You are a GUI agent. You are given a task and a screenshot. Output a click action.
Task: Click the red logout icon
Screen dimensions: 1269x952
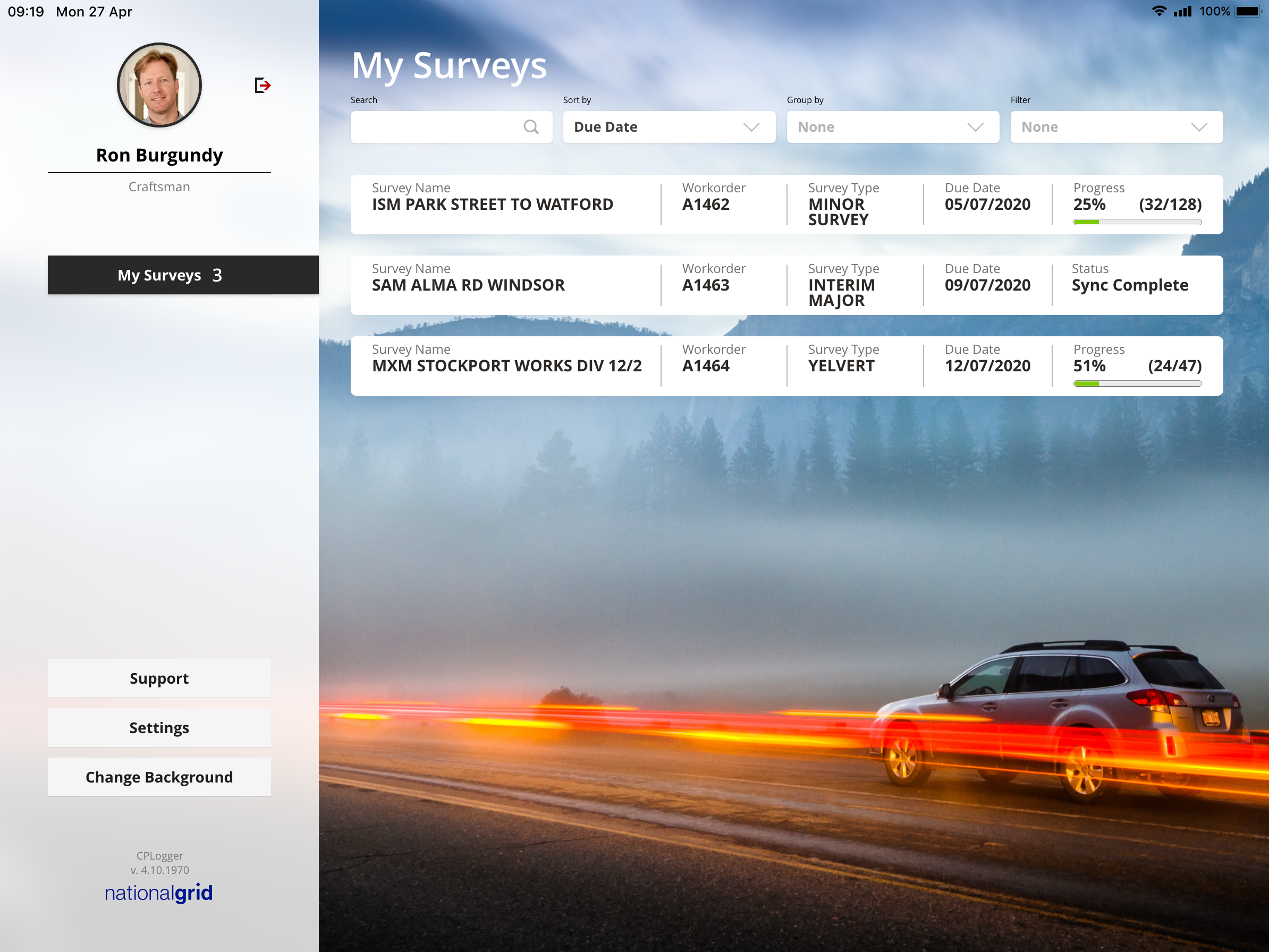pyautogui.click(x=262, y=86)
